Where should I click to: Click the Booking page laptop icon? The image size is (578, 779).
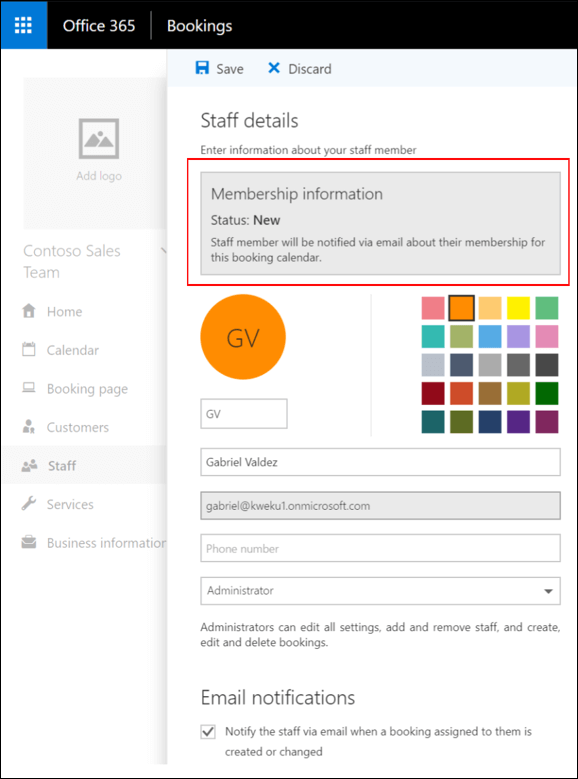coord(29,388)
